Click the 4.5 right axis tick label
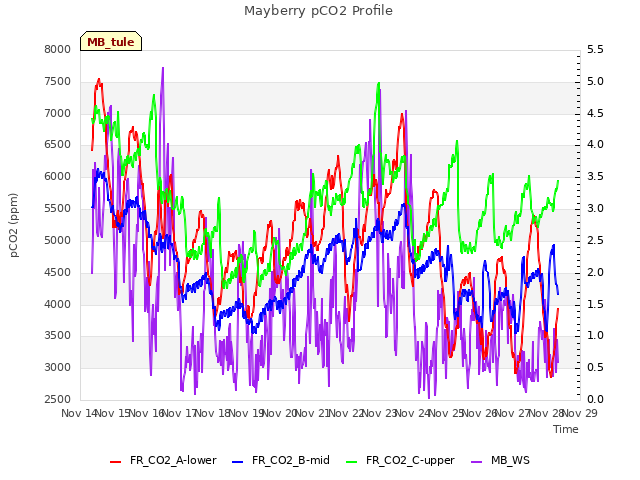This screenshot has height=480, width=640. (x=595, y=113)
